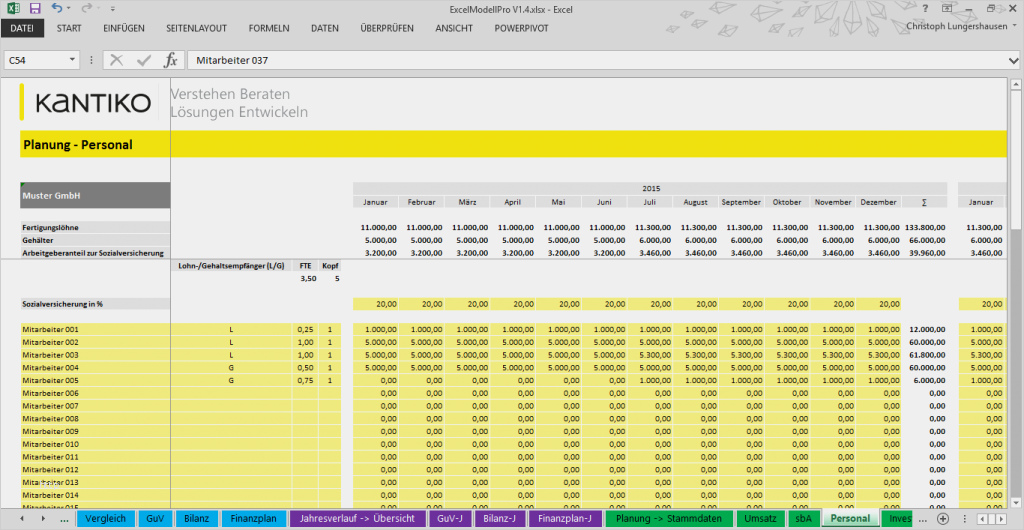
Task: Open Excel Help question mark icon
Action: (x=925, y=8)
